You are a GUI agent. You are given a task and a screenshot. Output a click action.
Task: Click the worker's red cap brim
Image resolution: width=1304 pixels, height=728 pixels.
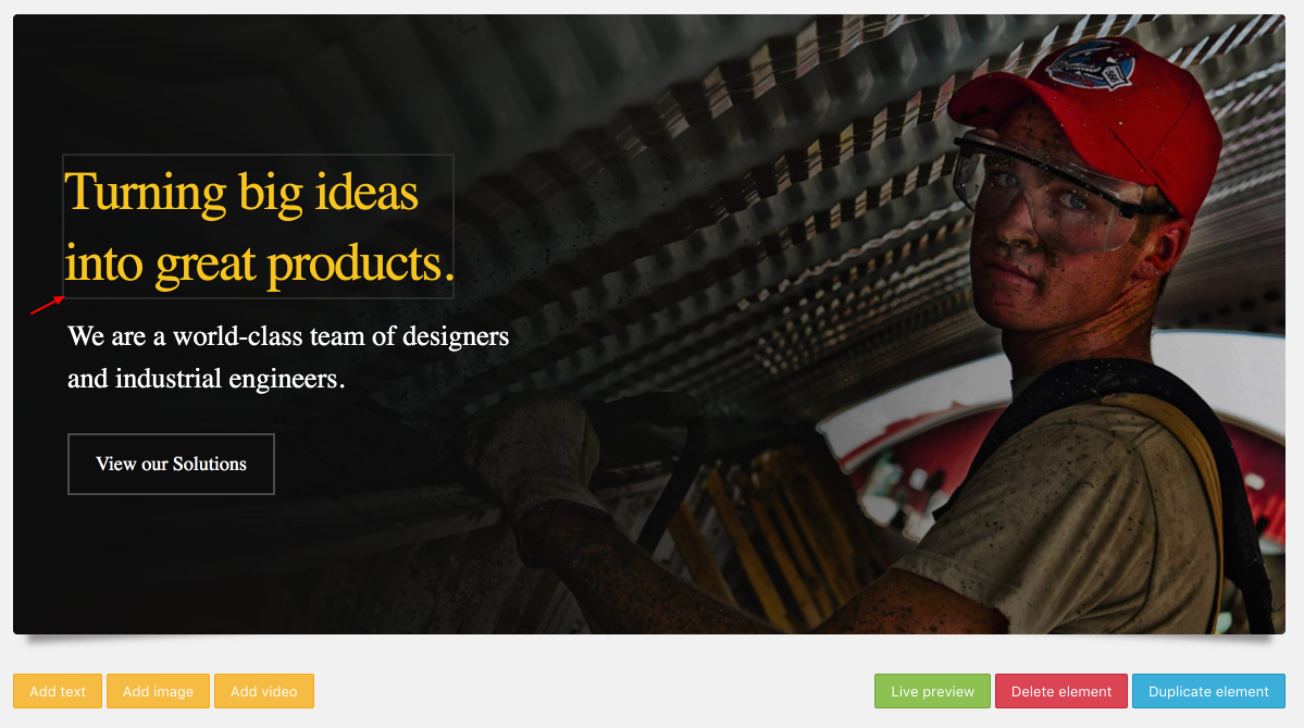click(1010, 100)
